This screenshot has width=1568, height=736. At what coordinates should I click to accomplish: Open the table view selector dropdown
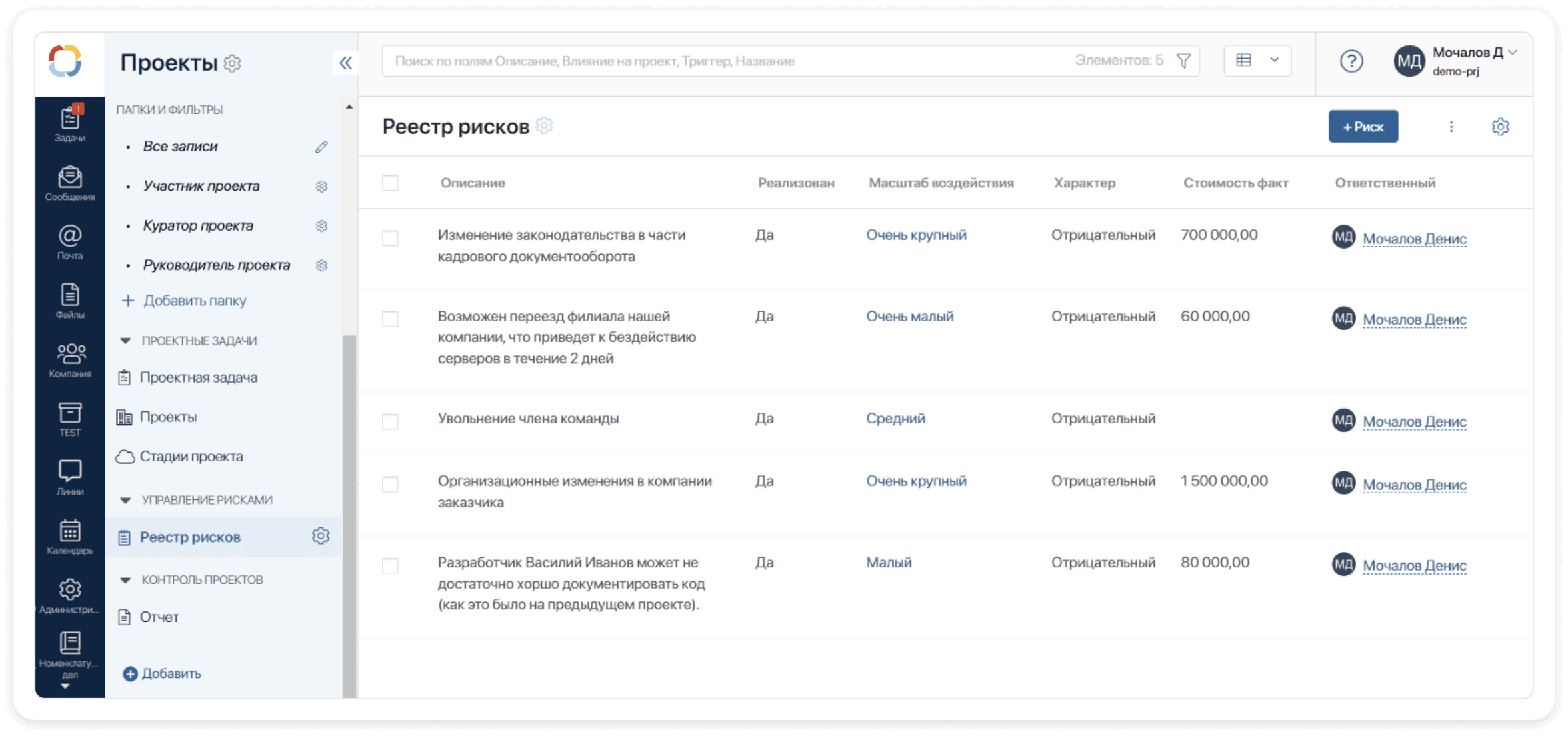click(1257, 60)
